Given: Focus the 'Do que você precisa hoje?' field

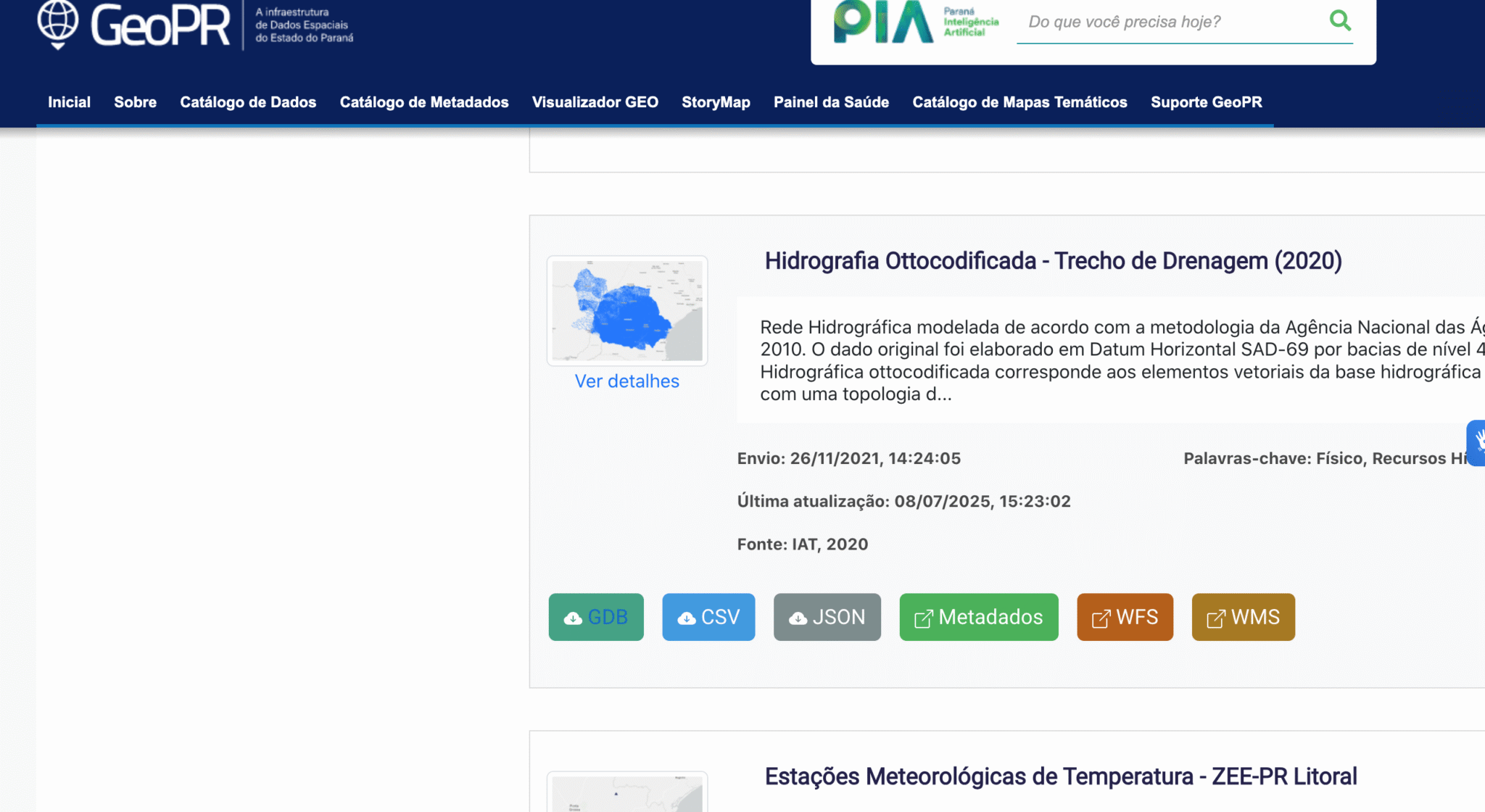Looking at the screenshot, I should (x=1171, y=22).
